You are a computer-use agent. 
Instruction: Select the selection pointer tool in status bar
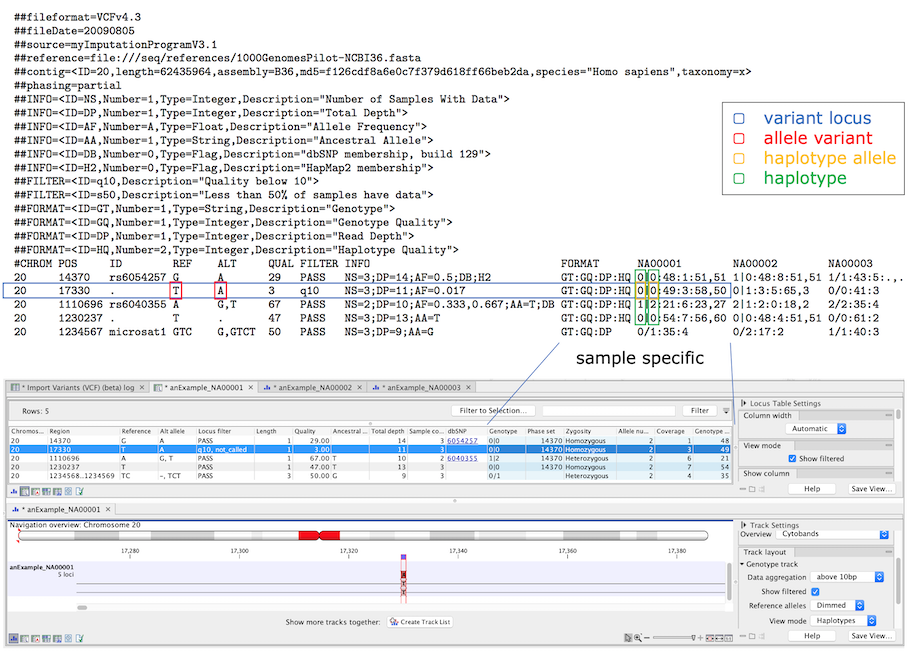tap(627, 636)
